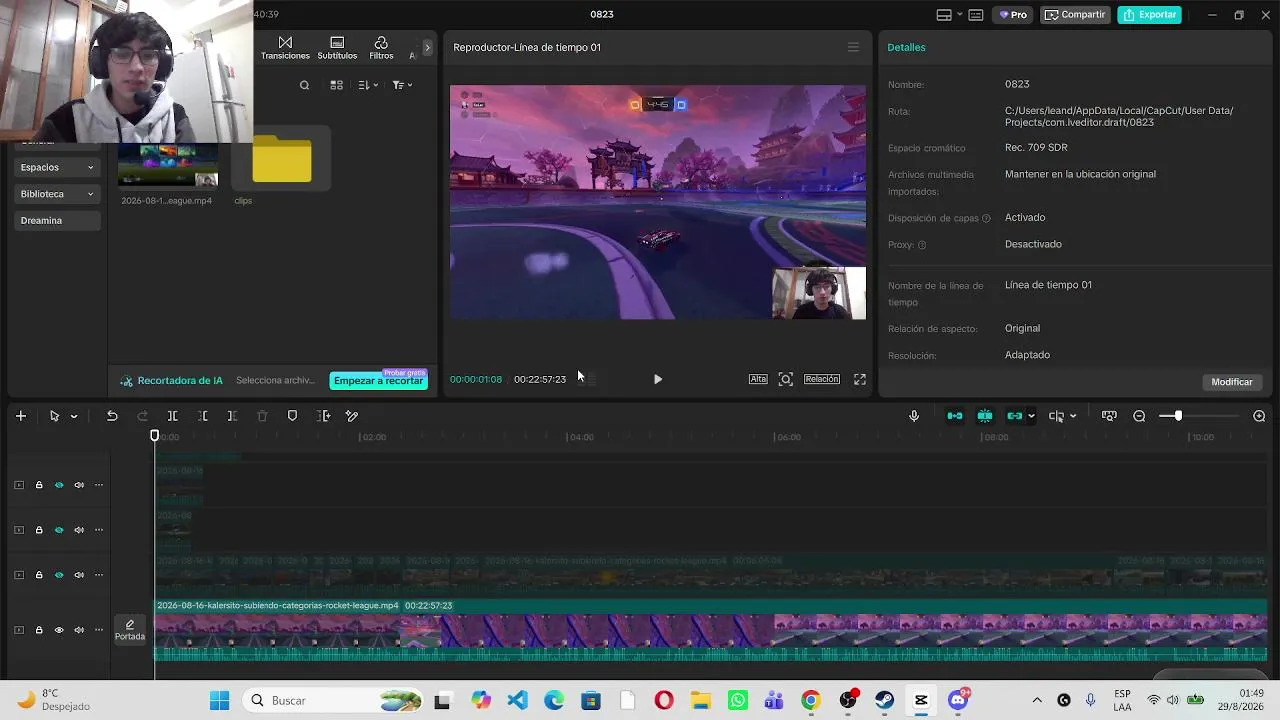The height and width of the screenshot is (720, 1280).
Task: Redo the last undone edit
Action: click(x=142, y=416)
